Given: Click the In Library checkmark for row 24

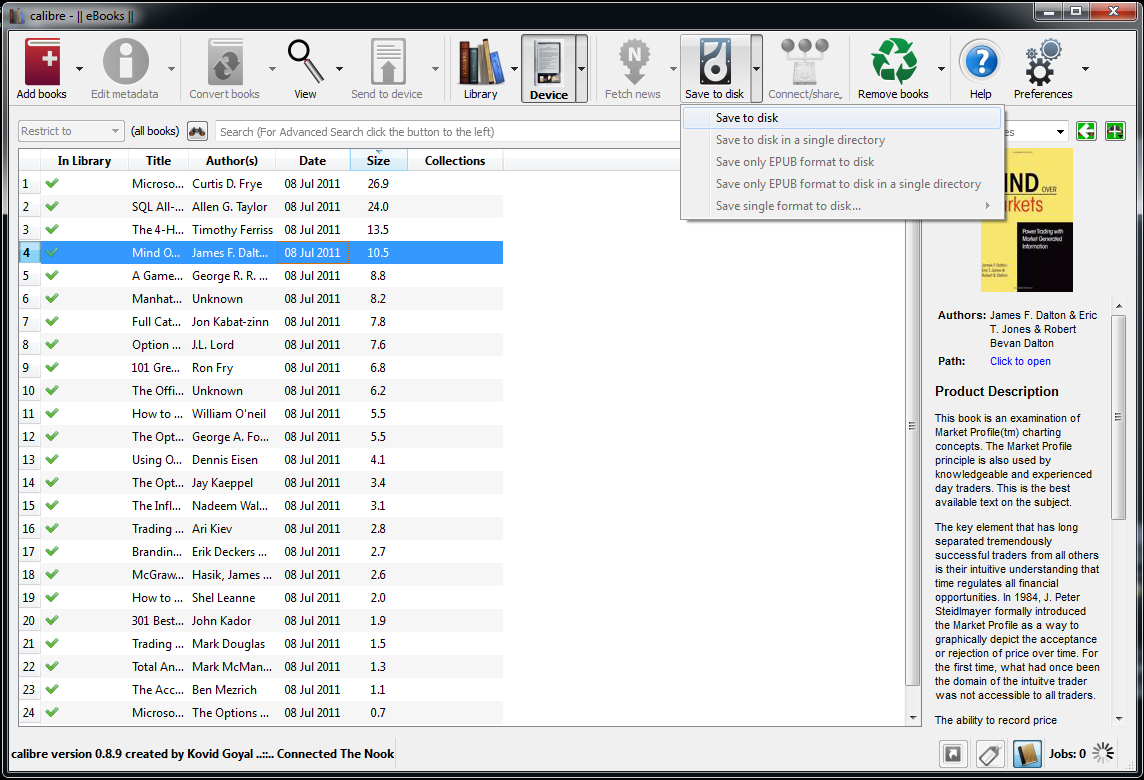Looking at the screenshot, I should 52,712.
